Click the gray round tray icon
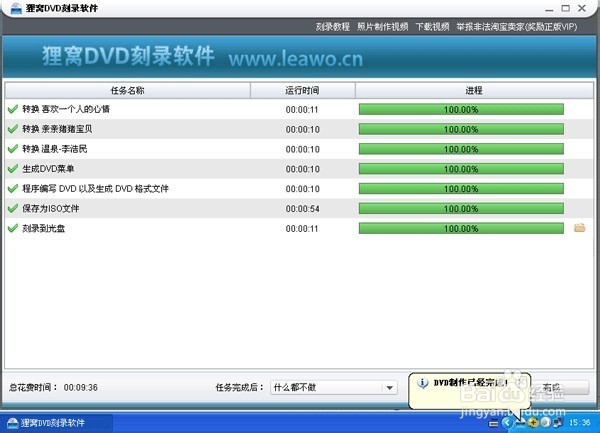This screenshot has width=600, height=433. tap(545, 422)
